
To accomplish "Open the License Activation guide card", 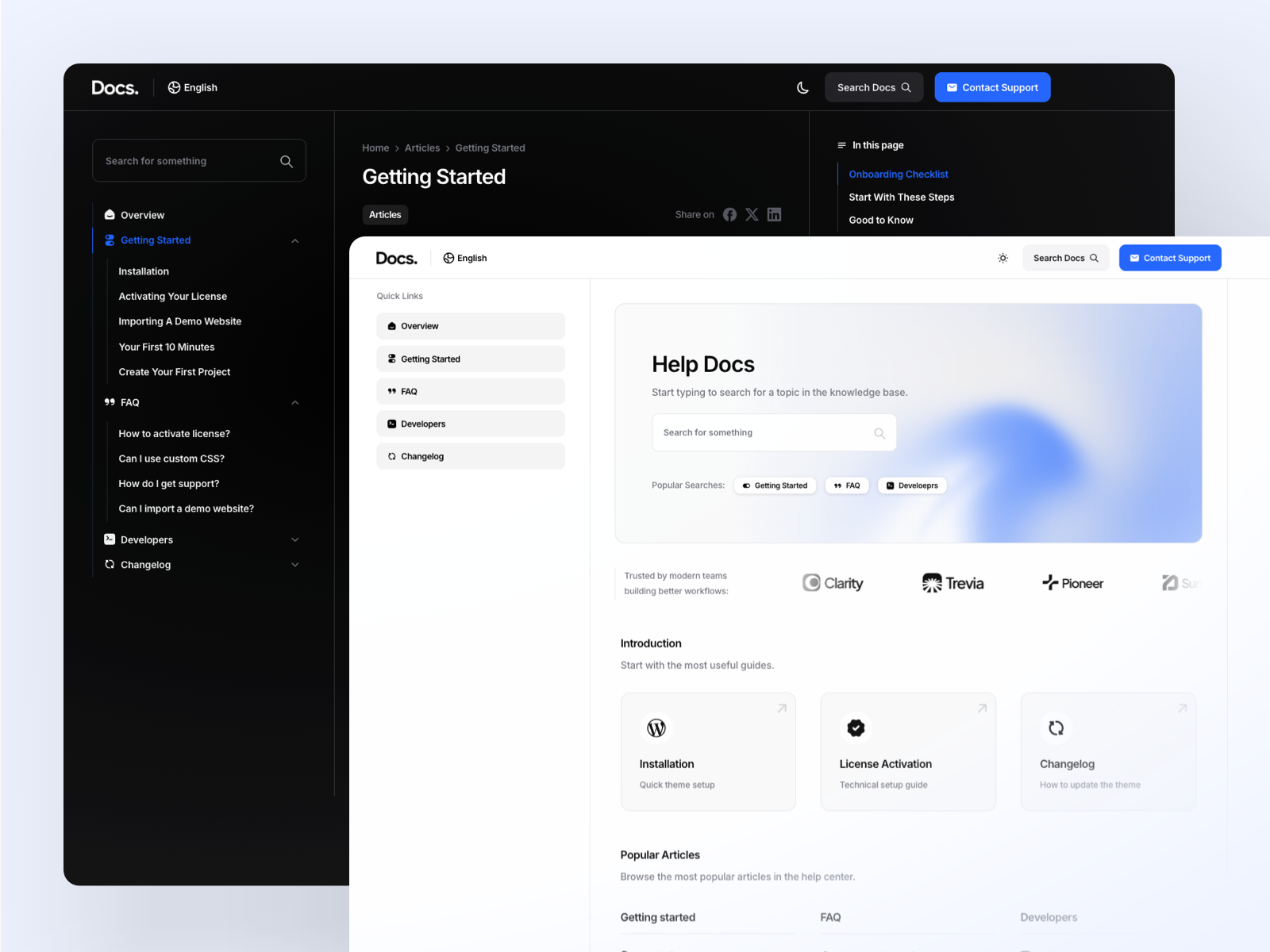I will coord(908,752).
